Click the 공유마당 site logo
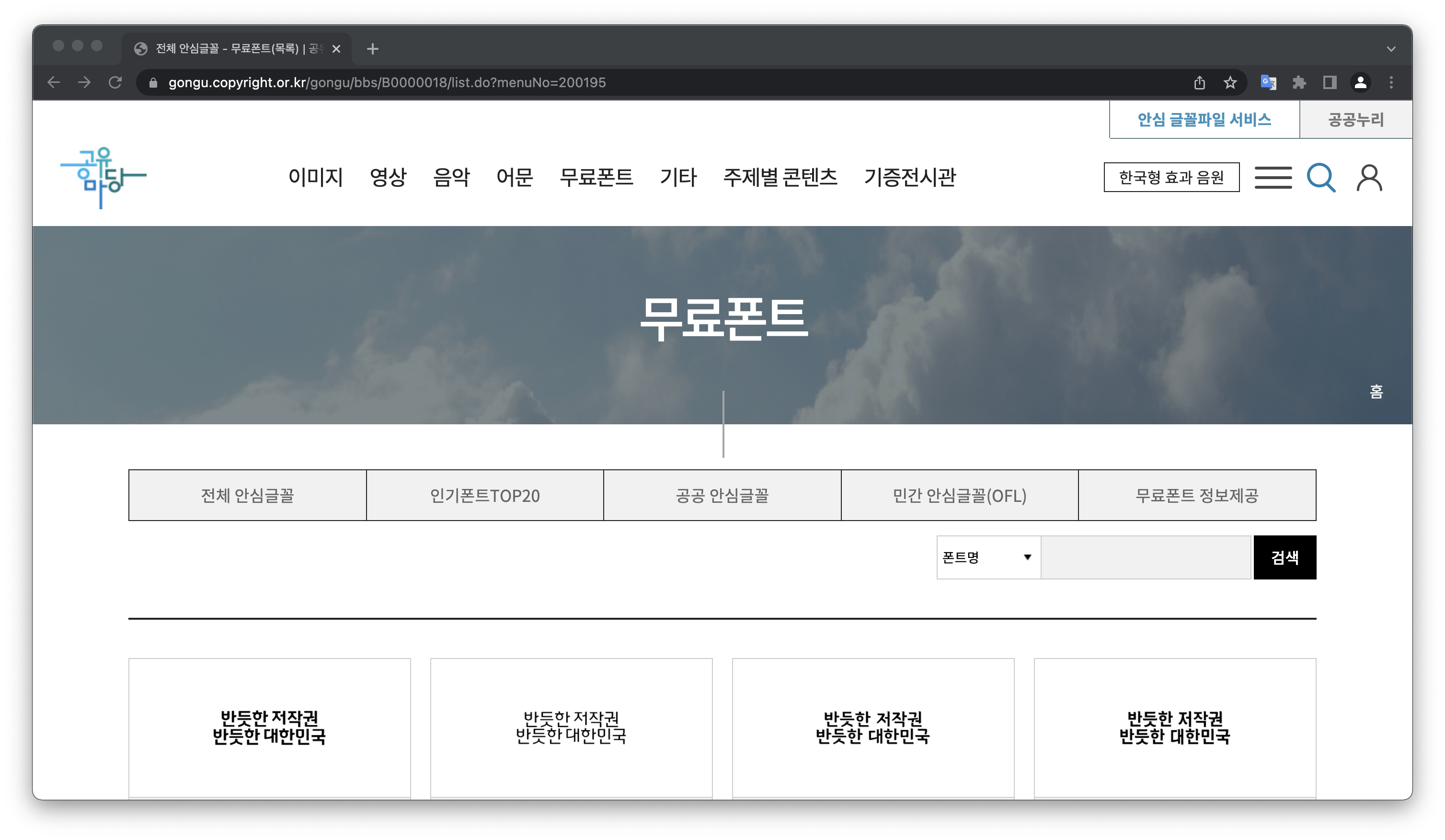The width and height of the screenshot is (1445, 840). coord(103,177)
